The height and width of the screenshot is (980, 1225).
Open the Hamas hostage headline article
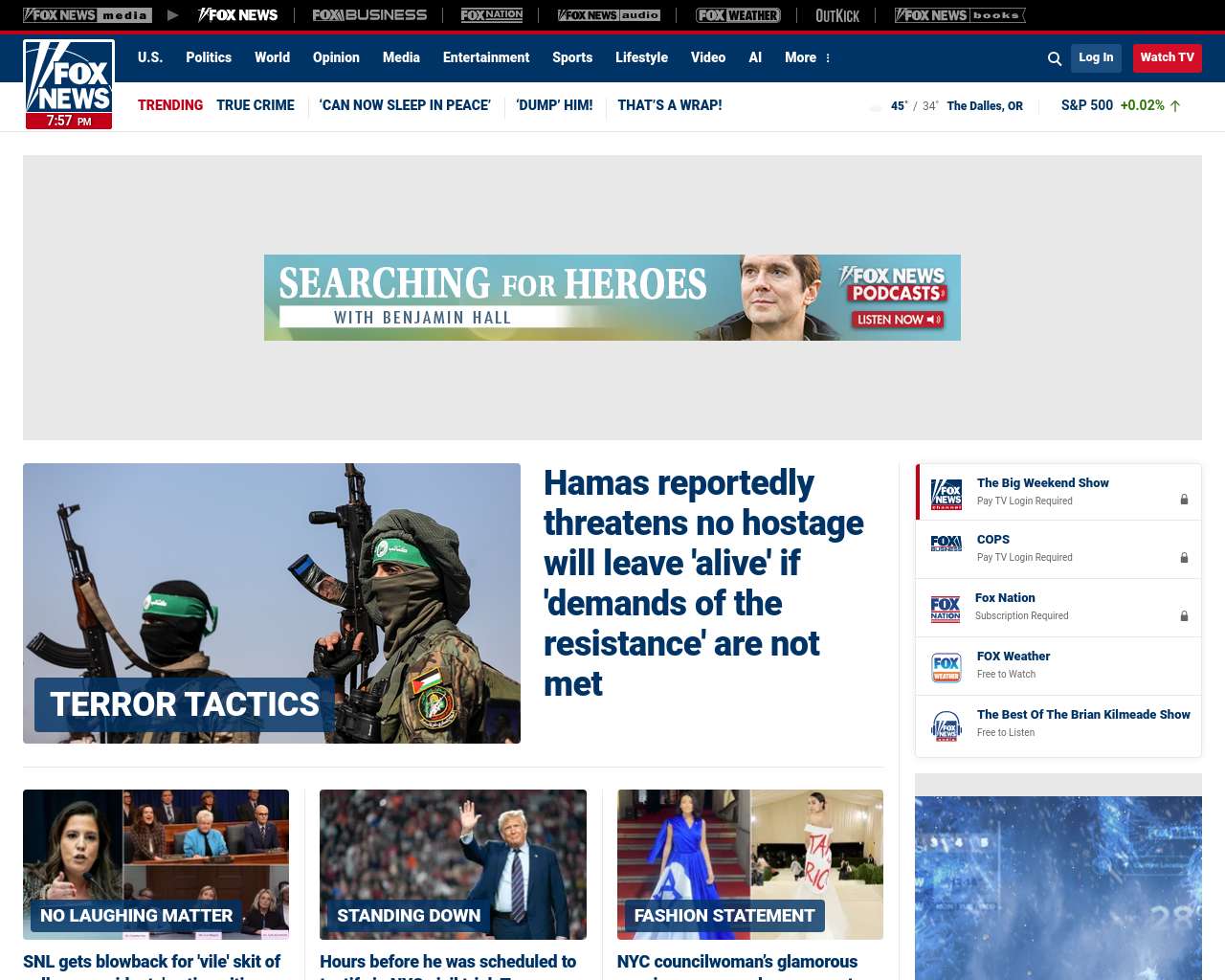click(x=703, y=583)
